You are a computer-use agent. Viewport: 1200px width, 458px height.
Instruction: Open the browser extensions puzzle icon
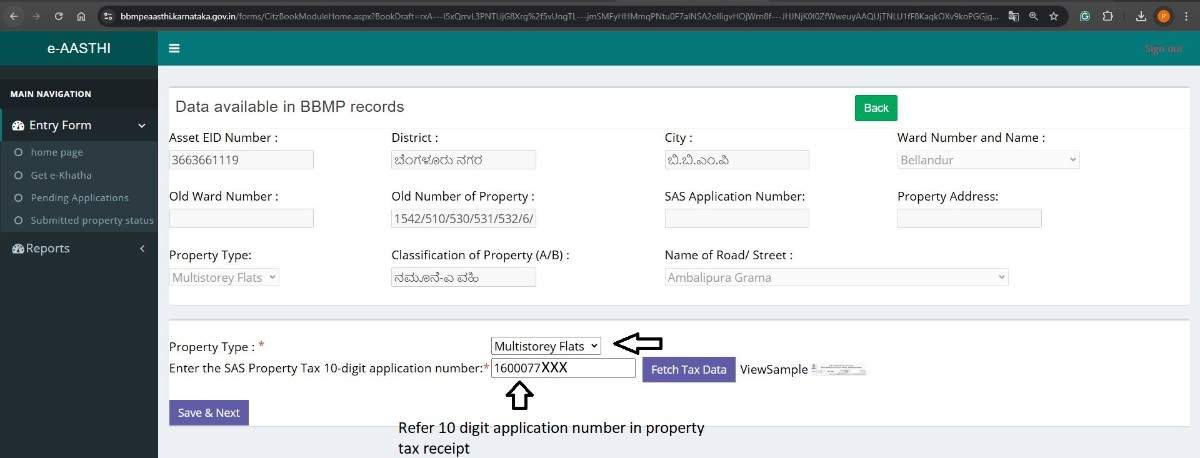click(x=1108, y=16)
